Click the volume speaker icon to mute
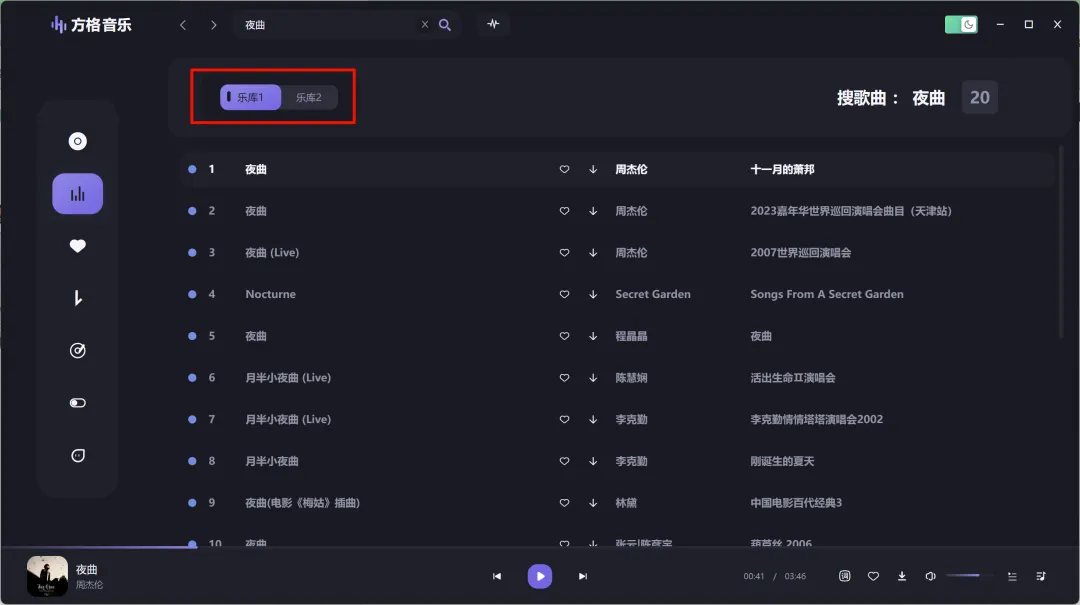Viewport: 1080px width, 605px height. point(930,576)
